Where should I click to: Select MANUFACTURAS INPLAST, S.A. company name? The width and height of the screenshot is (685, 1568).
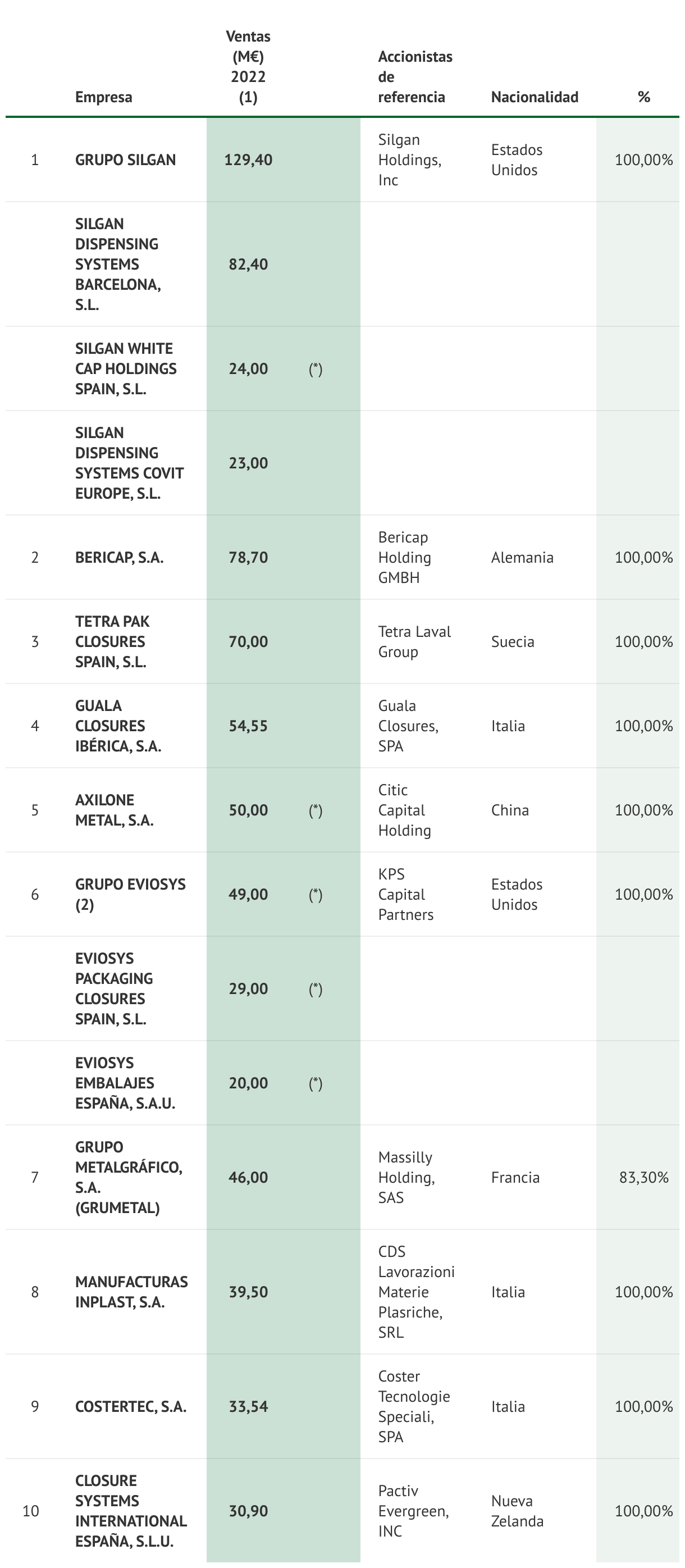(131, 1292)
